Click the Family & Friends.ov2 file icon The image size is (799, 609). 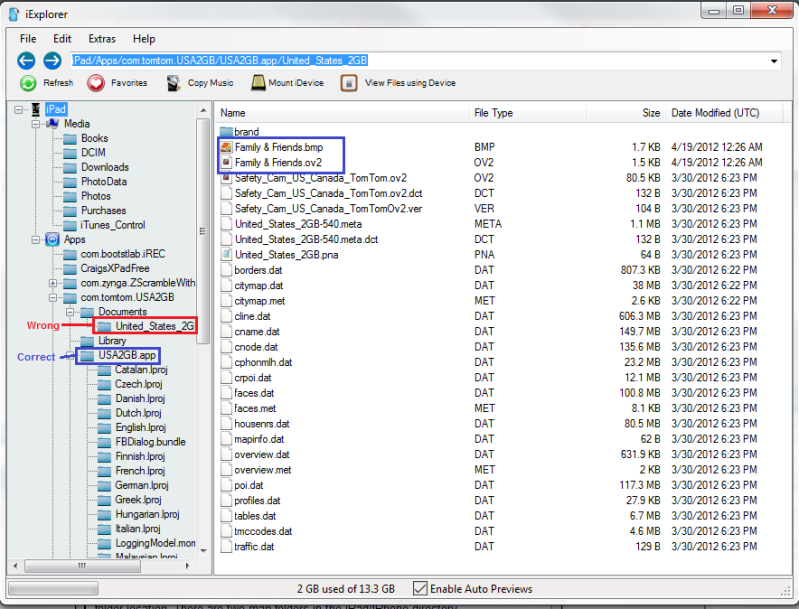click(226, 163)
